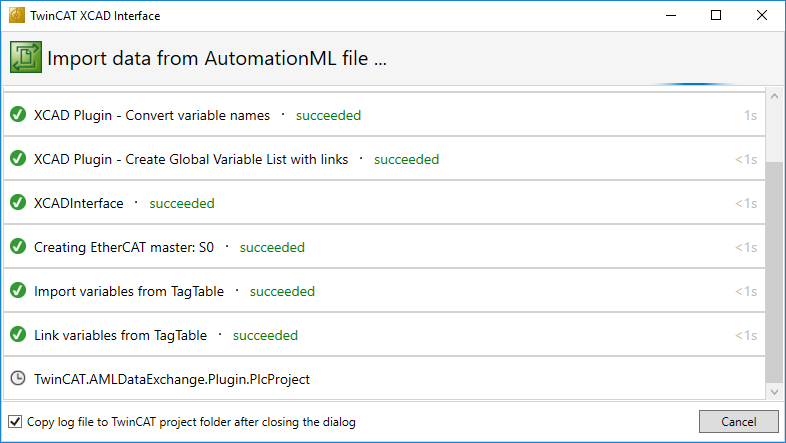
Task: Click green check icon beside XCADInterface
Action: pyautogui.click(x=18, y=202)
